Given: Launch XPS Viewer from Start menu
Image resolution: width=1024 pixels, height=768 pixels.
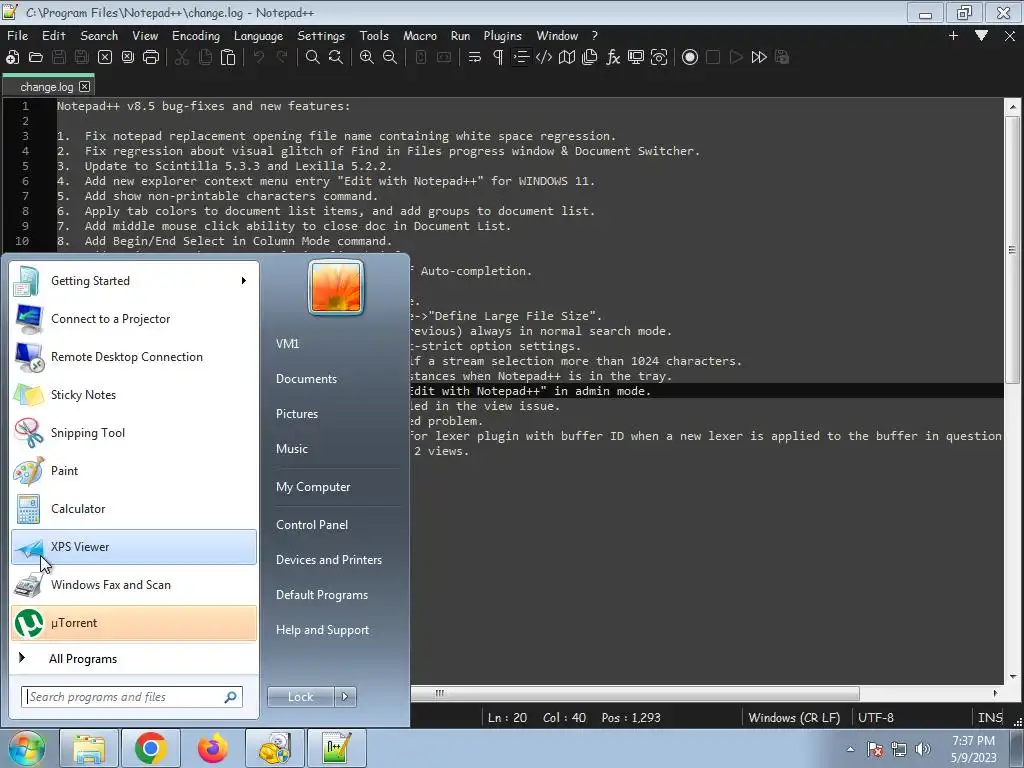Looking at the screenshot, I should 134,547.
